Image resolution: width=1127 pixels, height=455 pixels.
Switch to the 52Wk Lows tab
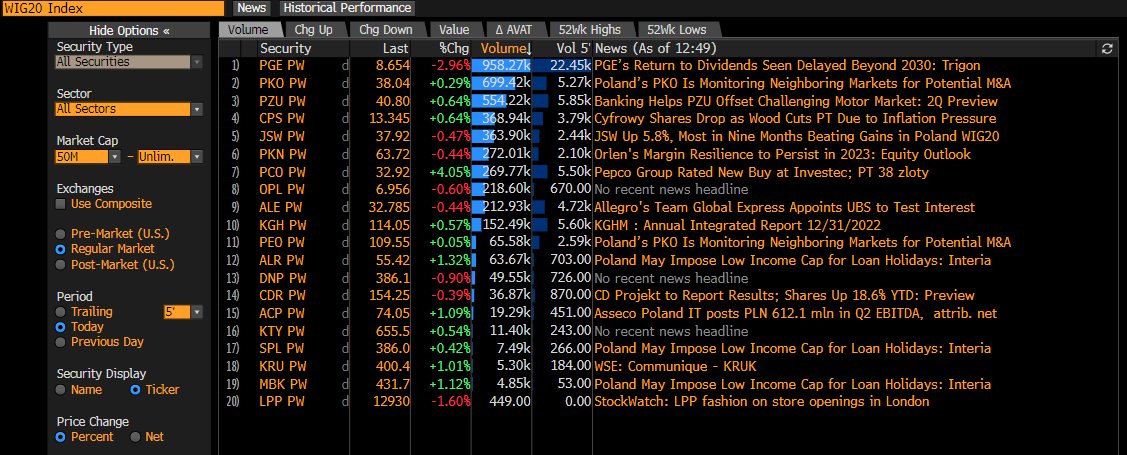tap(676, 29)
